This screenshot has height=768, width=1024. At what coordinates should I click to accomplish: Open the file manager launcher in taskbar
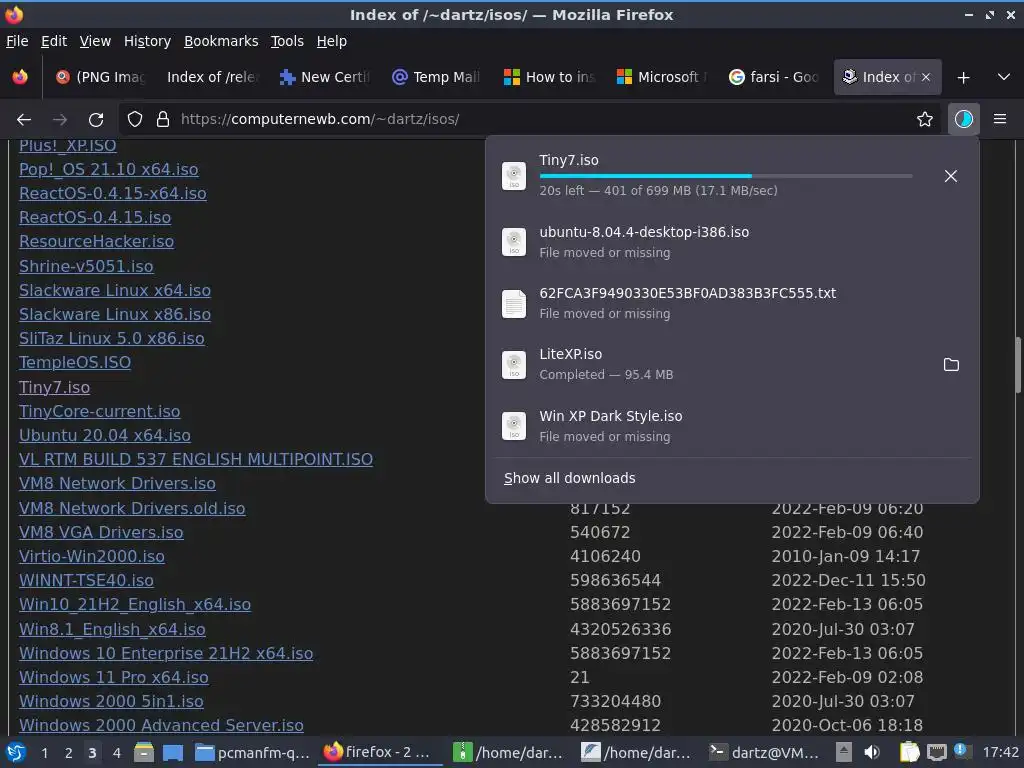tap(144, 752)
